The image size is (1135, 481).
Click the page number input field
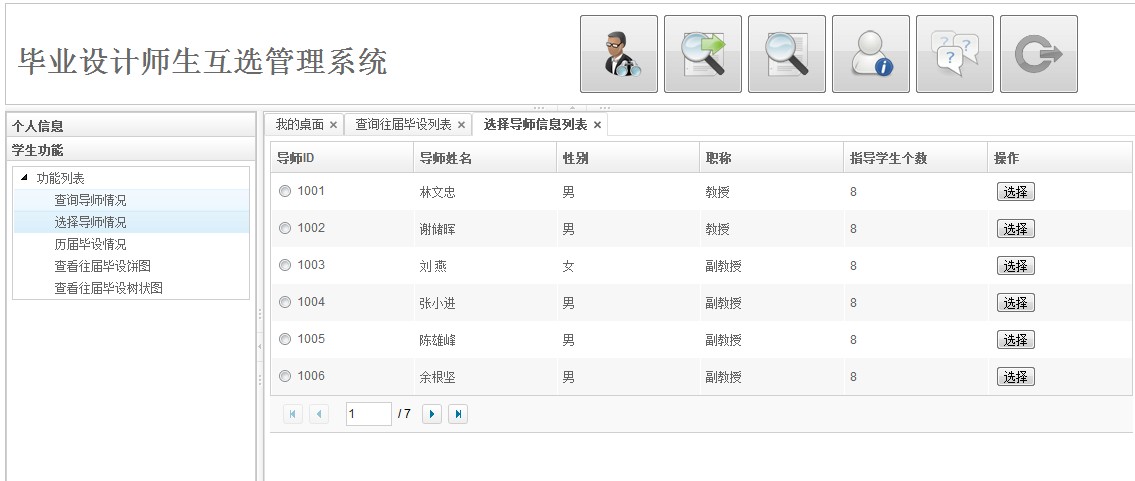(368, 414)
